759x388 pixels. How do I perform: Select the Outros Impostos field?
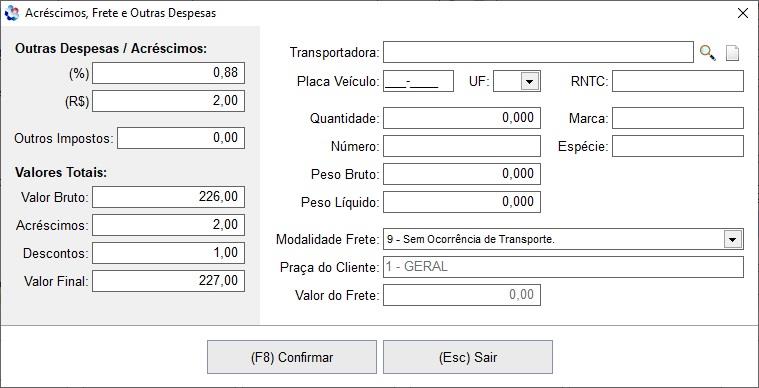[x=181, y=138]
